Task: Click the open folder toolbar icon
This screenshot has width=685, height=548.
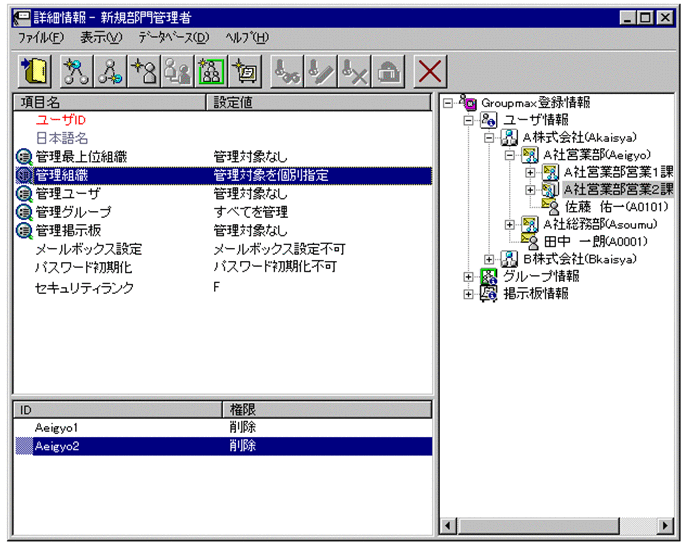Action: click(x=35, y=71)
